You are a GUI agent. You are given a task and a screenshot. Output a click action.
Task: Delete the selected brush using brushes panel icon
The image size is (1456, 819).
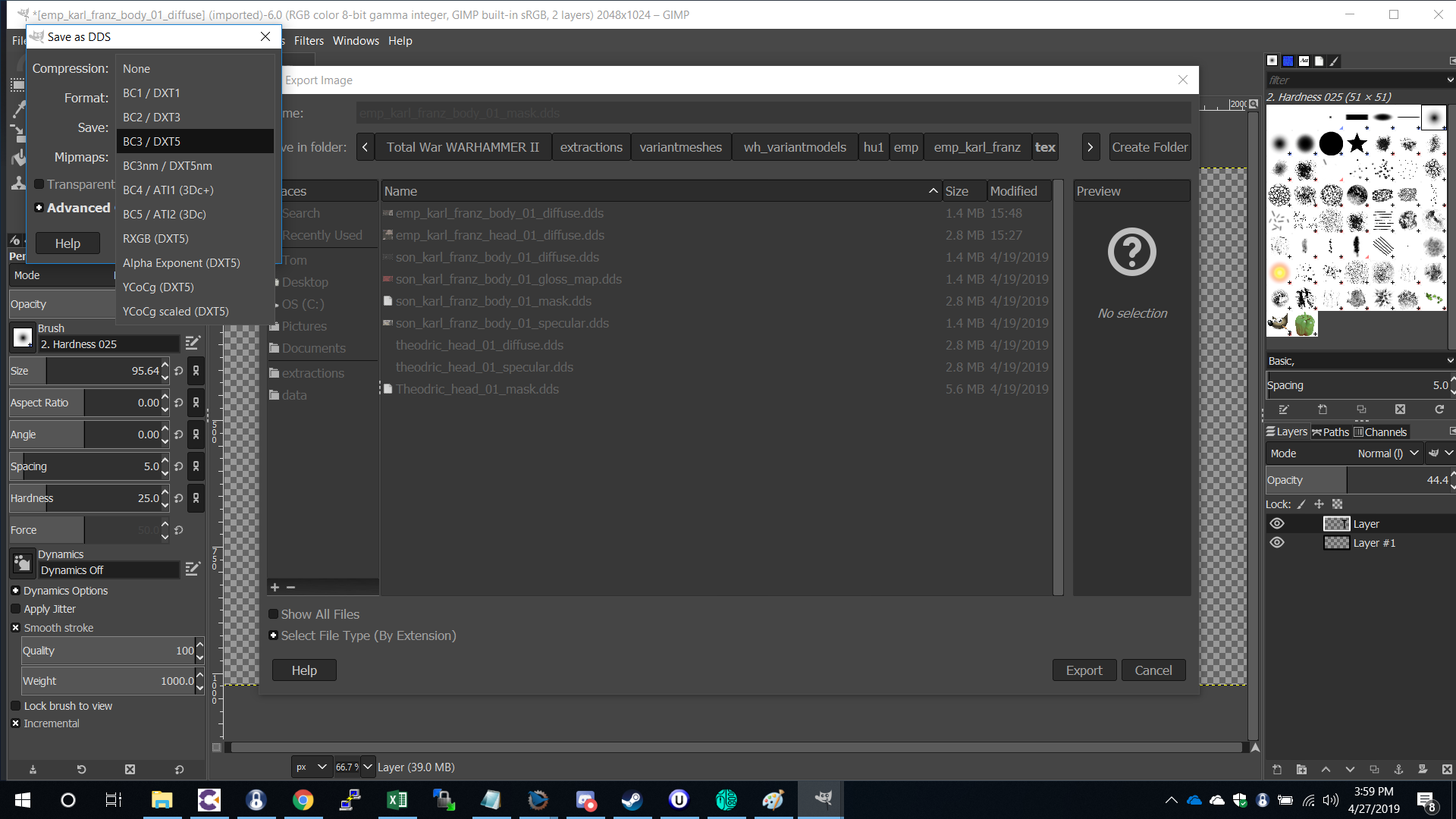pos(1400,409)
